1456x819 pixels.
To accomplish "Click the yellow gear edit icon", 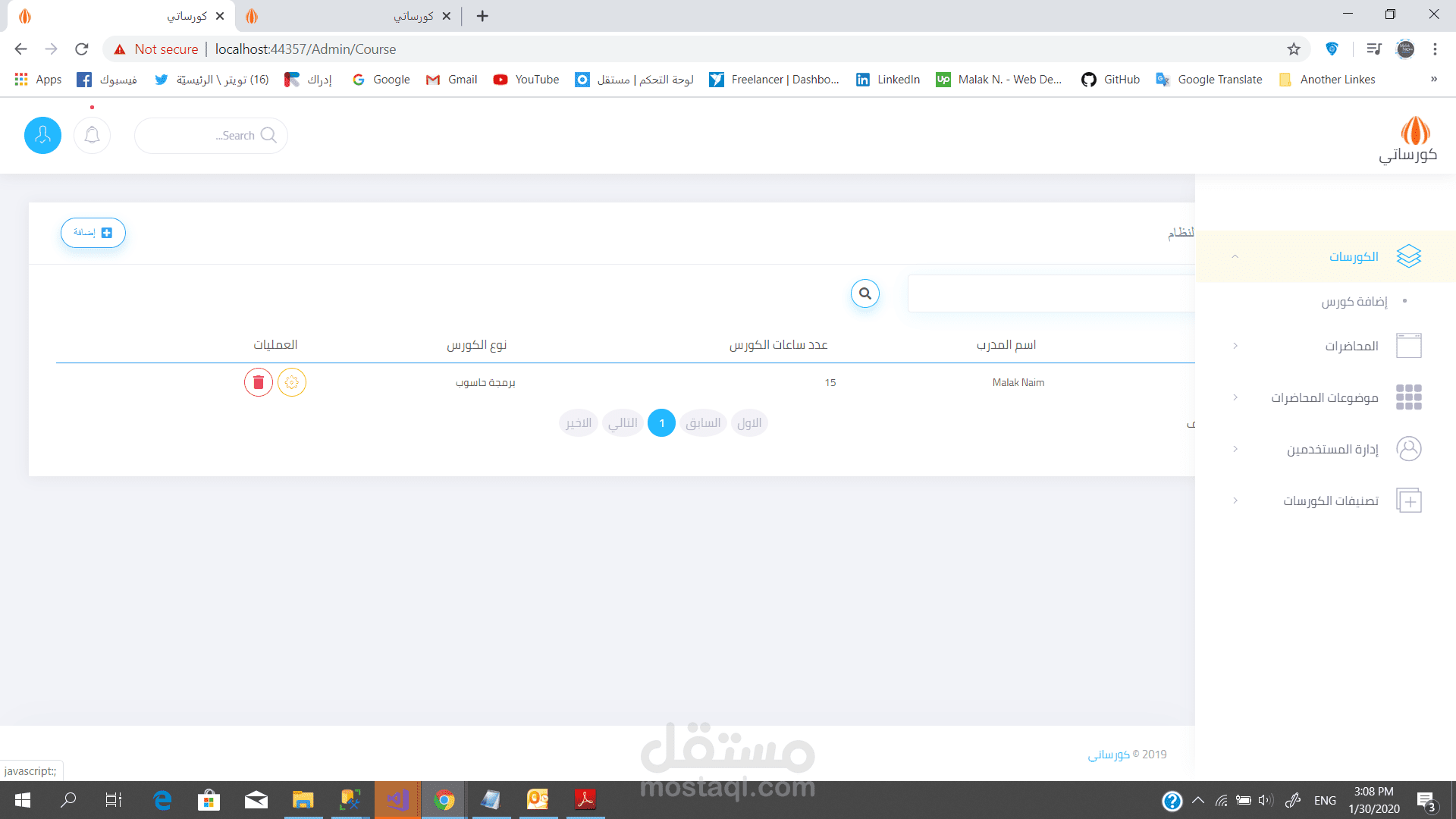I will tap(292, 382).
